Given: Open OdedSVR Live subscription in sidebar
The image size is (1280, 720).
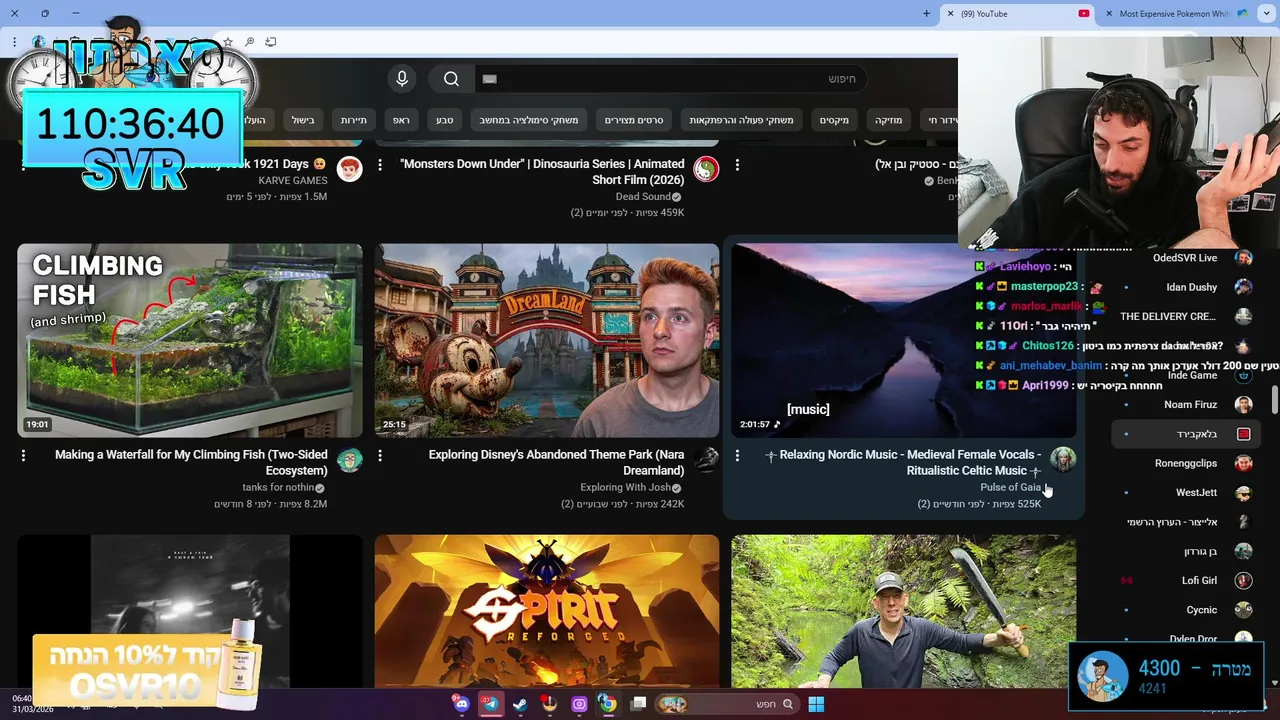Looking at the screenshot, I should click(1185, 258).
